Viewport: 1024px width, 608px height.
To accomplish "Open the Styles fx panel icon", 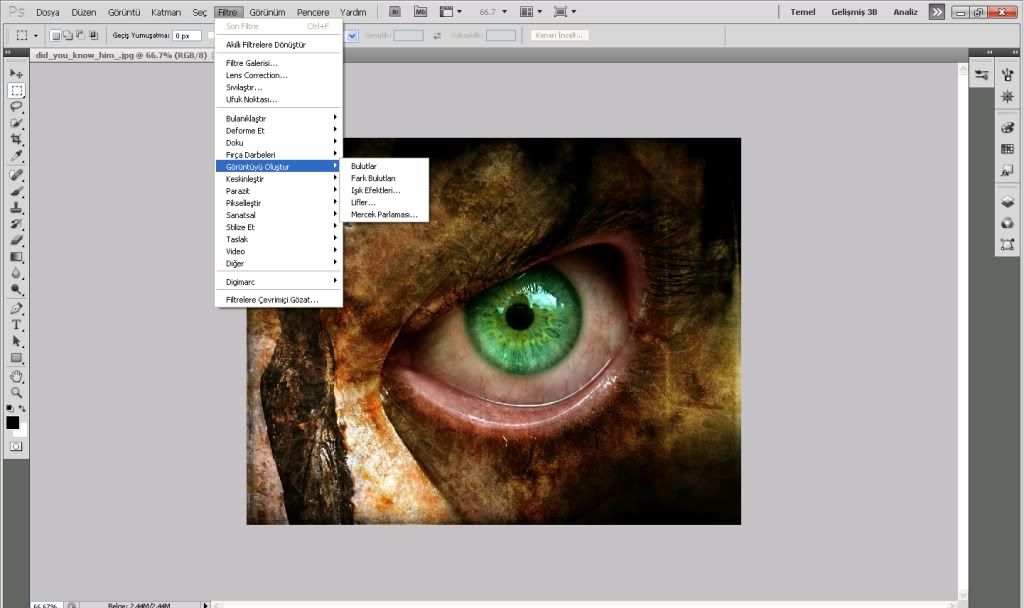I will [x=1008, y=170].
